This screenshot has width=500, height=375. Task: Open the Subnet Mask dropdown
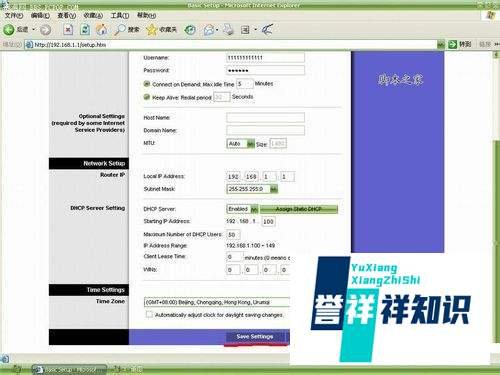[273, 189]
